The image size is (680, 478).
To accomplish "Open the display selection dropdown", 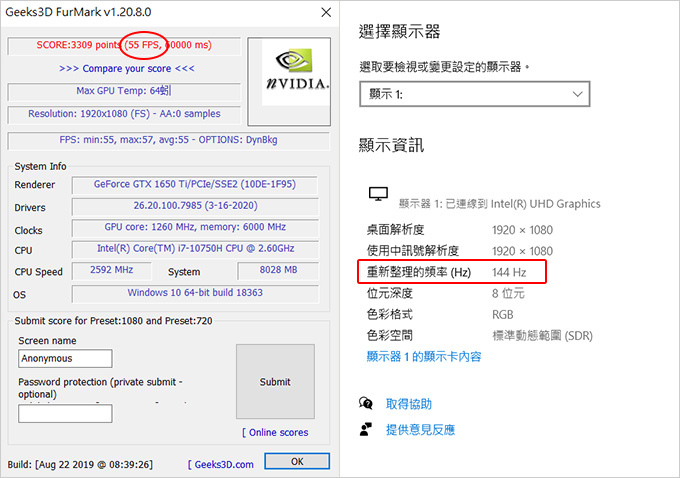I will pyautogui.click(x=474, y=94).
